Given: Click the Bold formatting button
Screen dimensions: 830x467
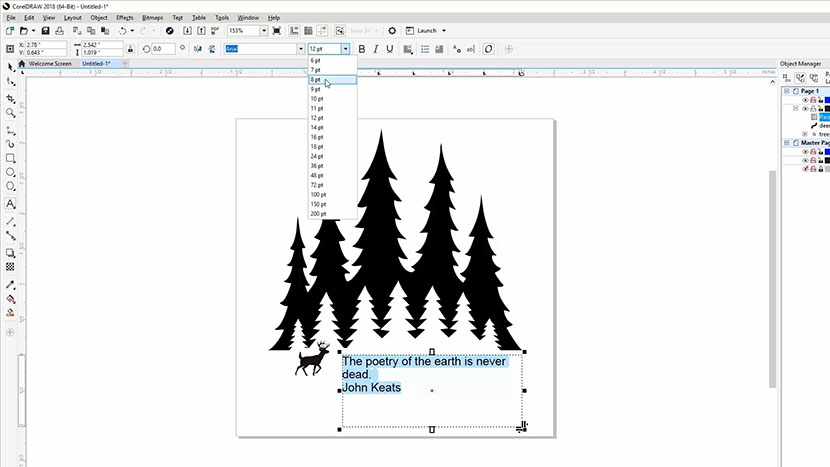Looking at the screenshot, I should (x=362, y=49).
